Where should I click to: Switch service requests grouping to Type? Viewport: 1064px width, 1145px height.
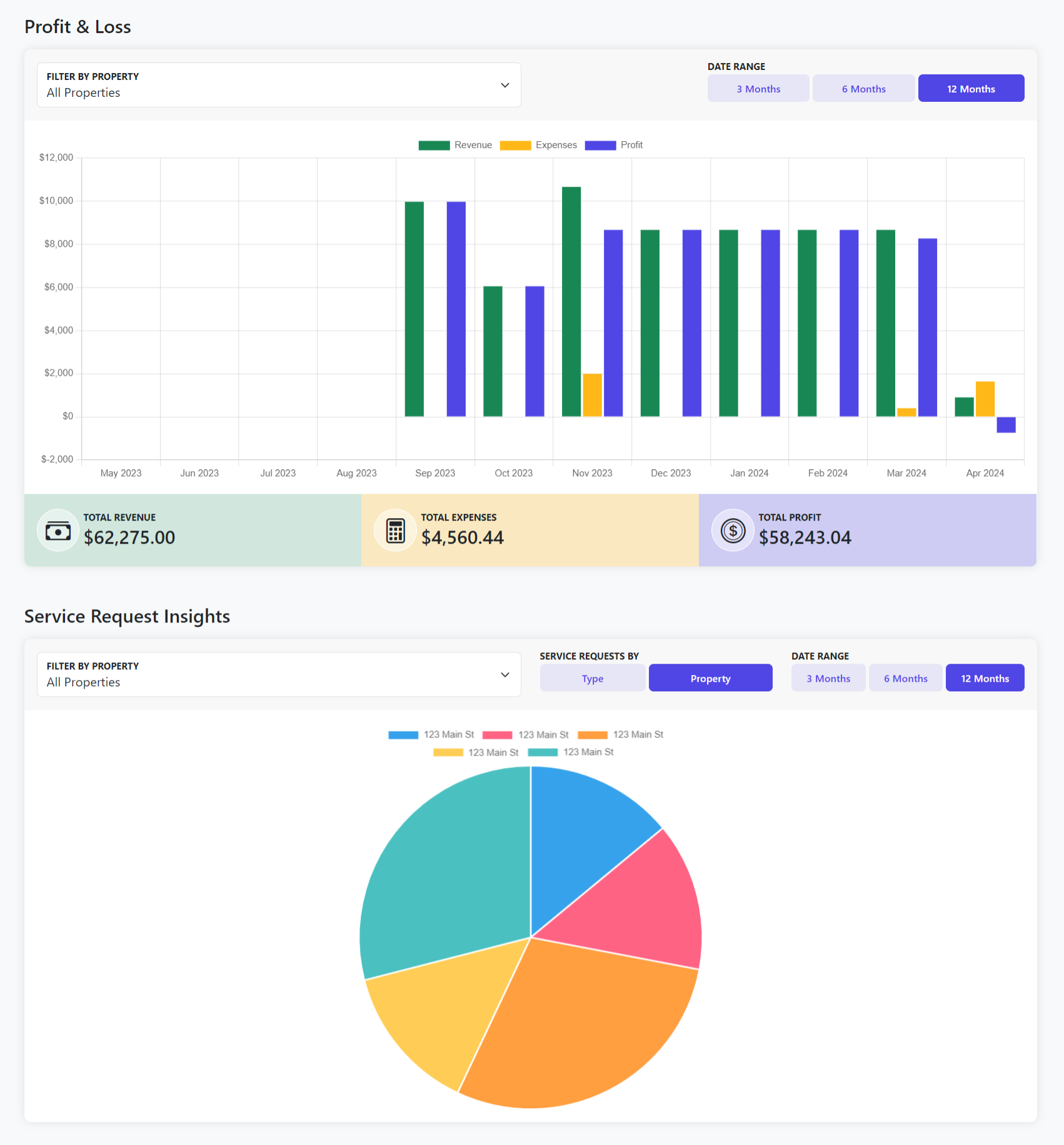coord(591,677)
